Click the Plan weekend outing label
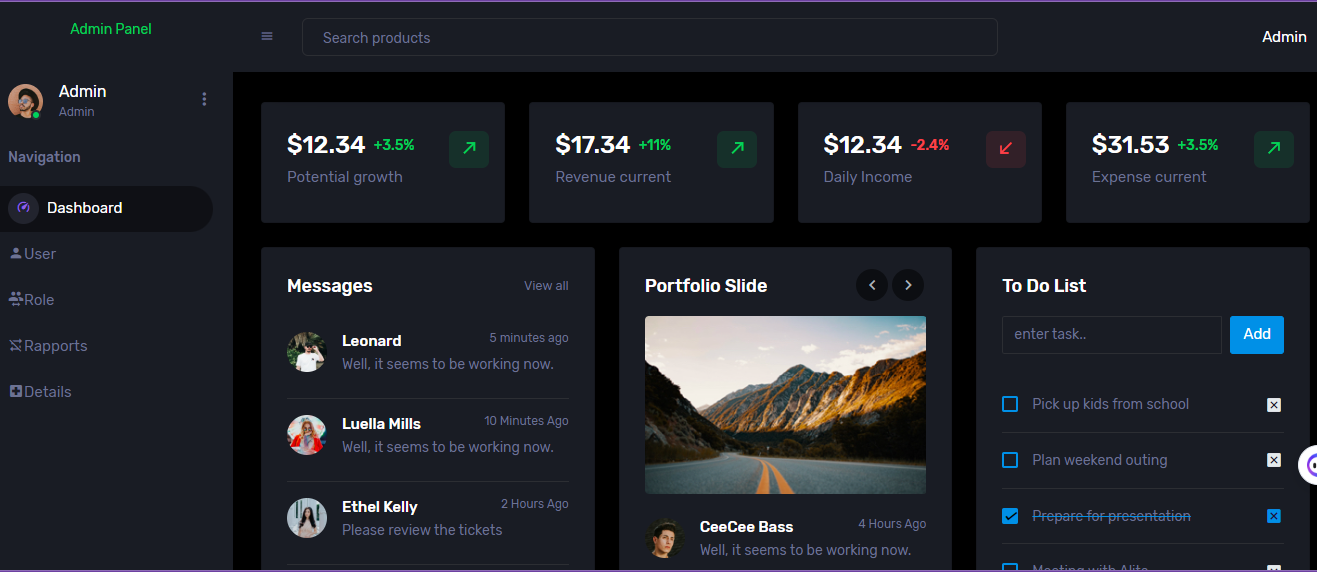 point(1099,460)
